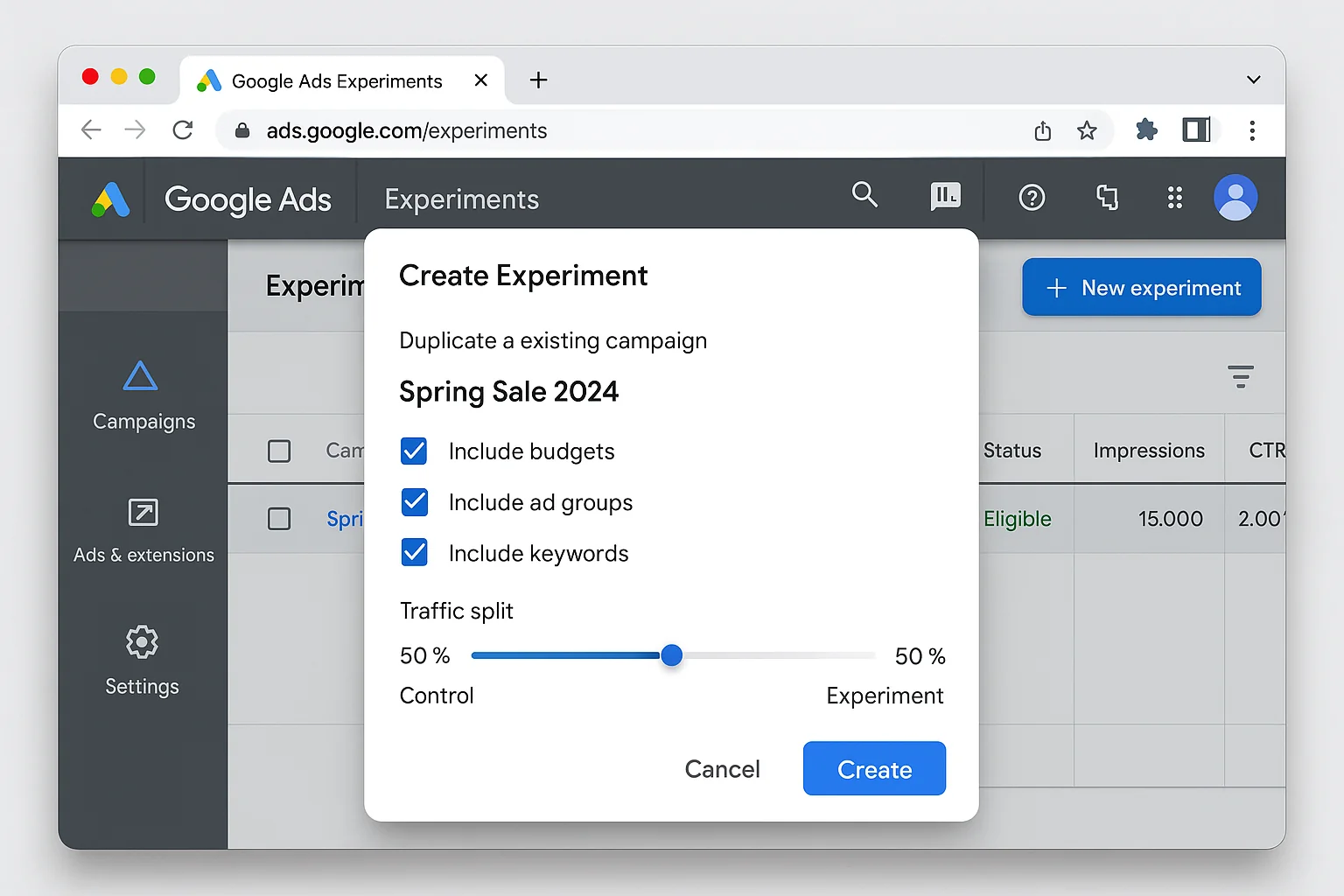Click New experiment
Viewport: 1344px width, 896px height.
[x=1141, y=287]
